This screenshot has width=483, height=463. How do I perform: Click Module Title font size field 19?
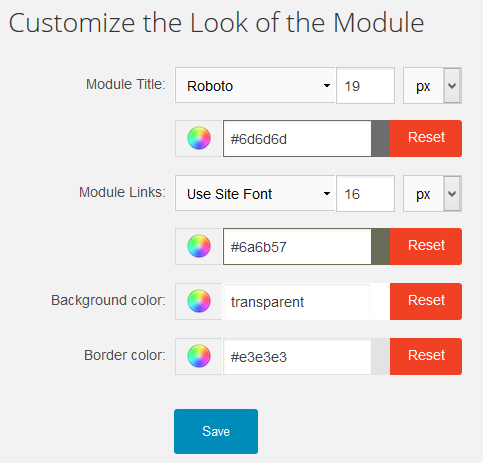tap(365, 86)
